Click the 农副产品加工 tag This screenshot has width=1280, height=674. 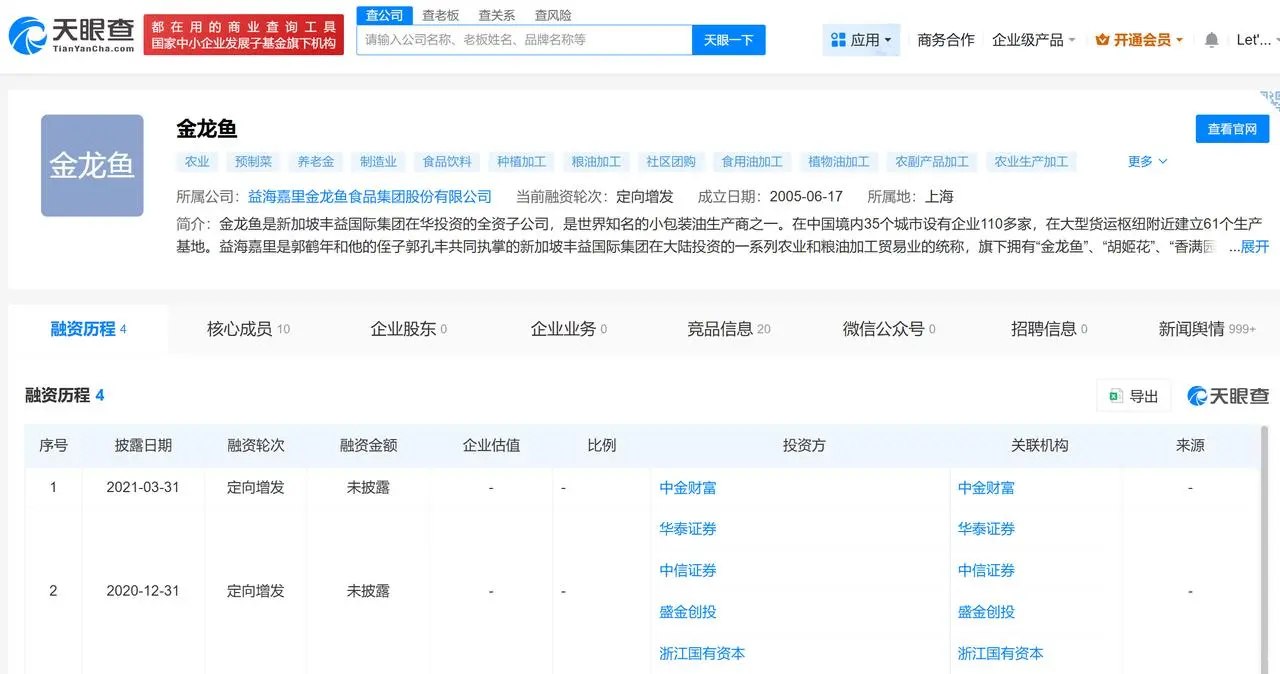(x=932, y=161)
